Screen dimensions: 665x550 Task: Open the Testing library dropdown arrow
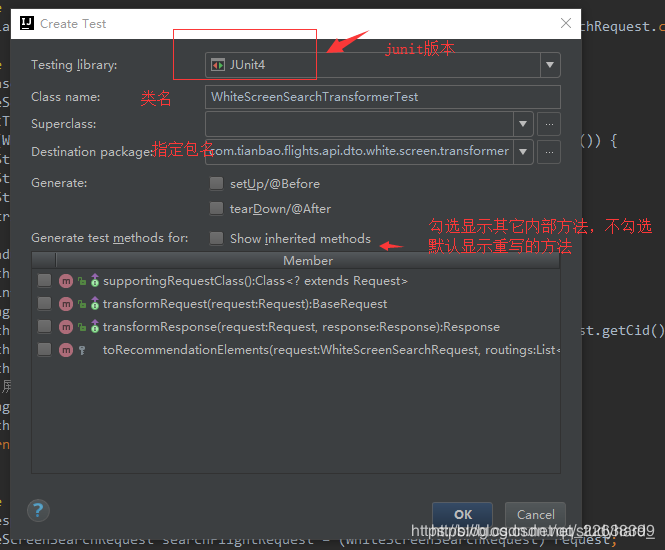pos(550,65)
